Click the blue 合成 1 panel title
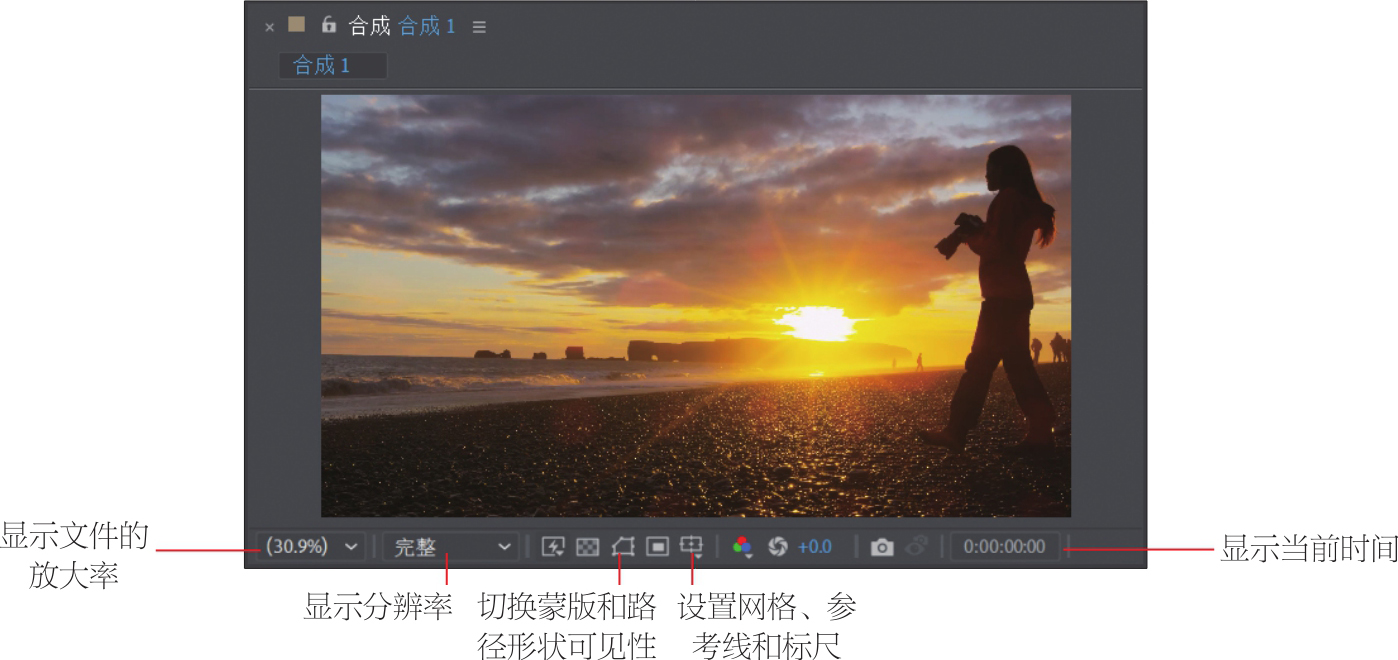Screen dimensions: 1398x660 [427, 26]
